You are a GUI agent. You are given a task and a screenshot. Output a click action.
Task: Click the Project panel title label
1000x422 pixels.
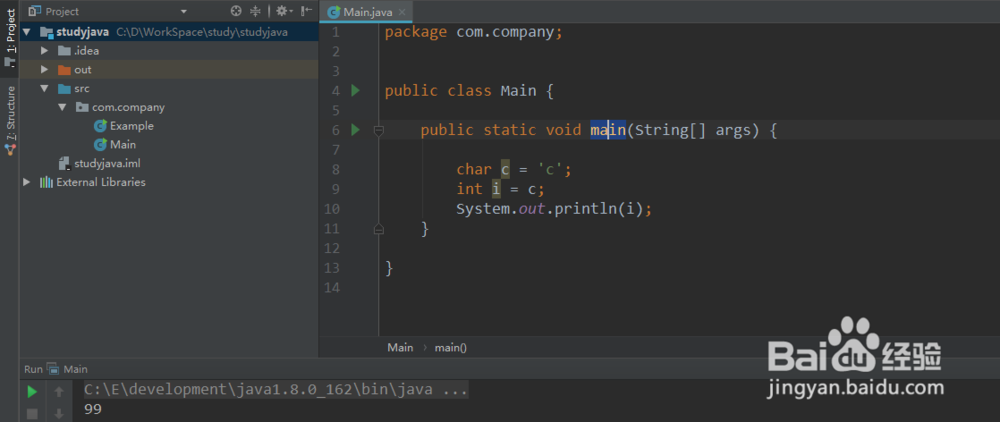tap(62, 11)
